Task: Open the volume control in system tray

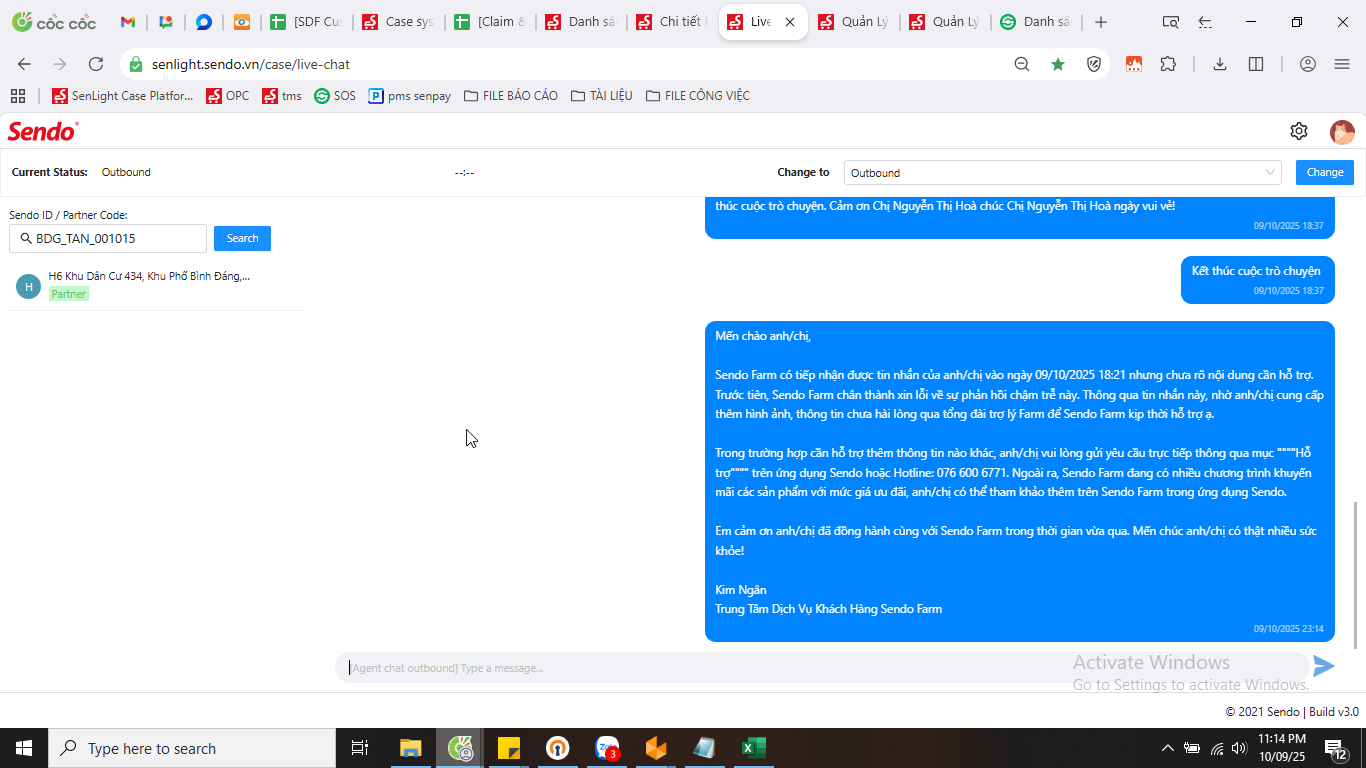Action: [x=1239, y=748]
